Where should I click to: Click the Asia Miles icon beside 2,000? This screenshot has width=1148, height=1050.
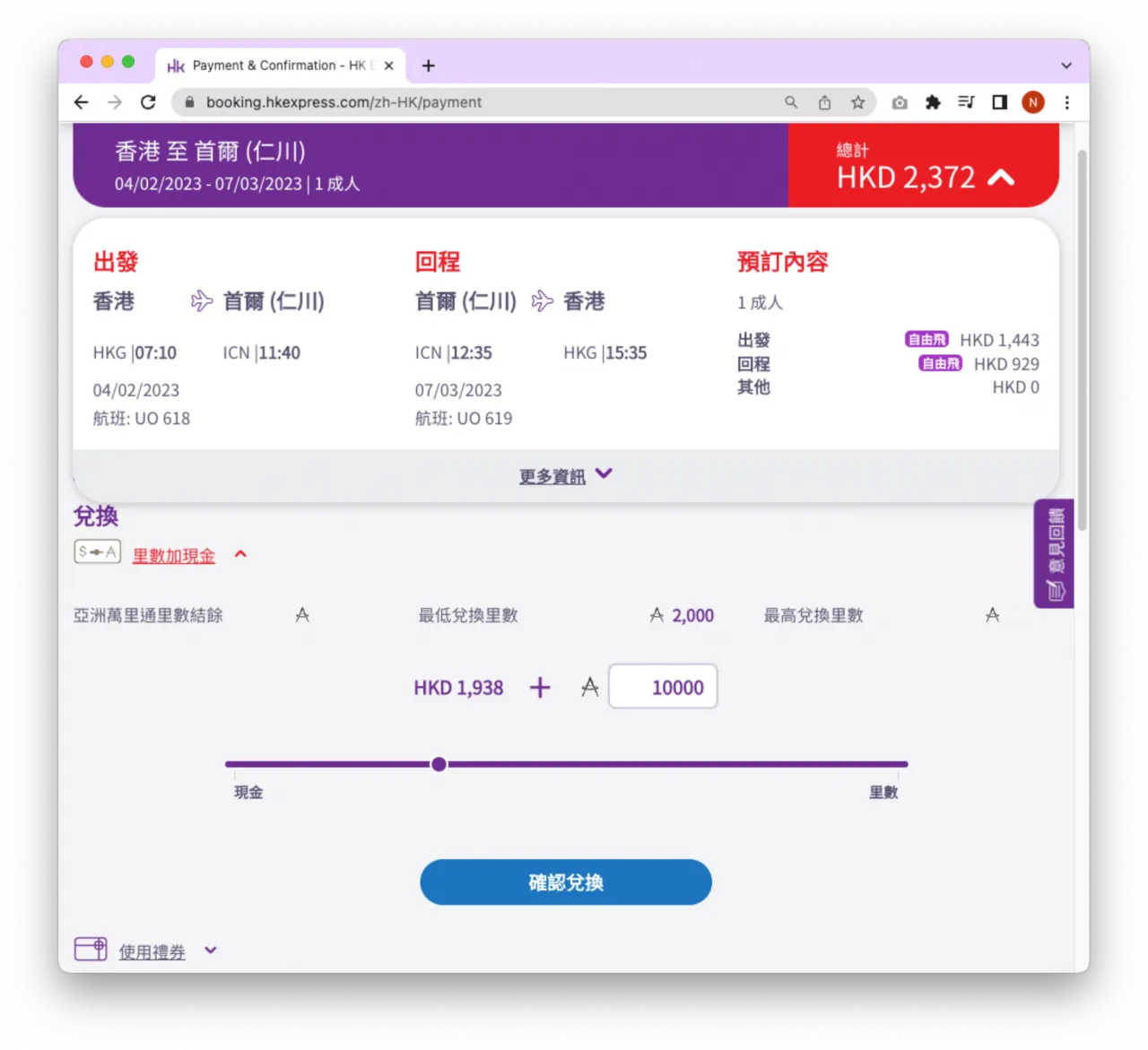click(x=657, y=615)
